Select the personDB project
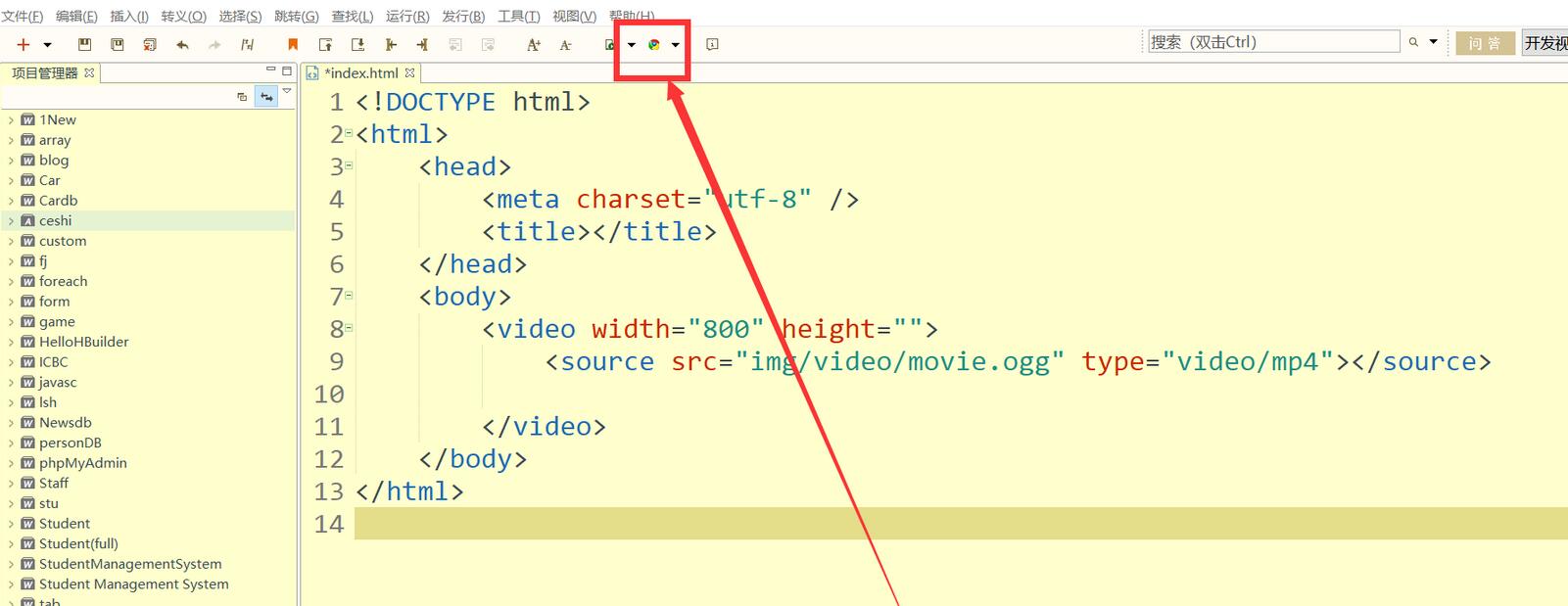 [71, 443]
